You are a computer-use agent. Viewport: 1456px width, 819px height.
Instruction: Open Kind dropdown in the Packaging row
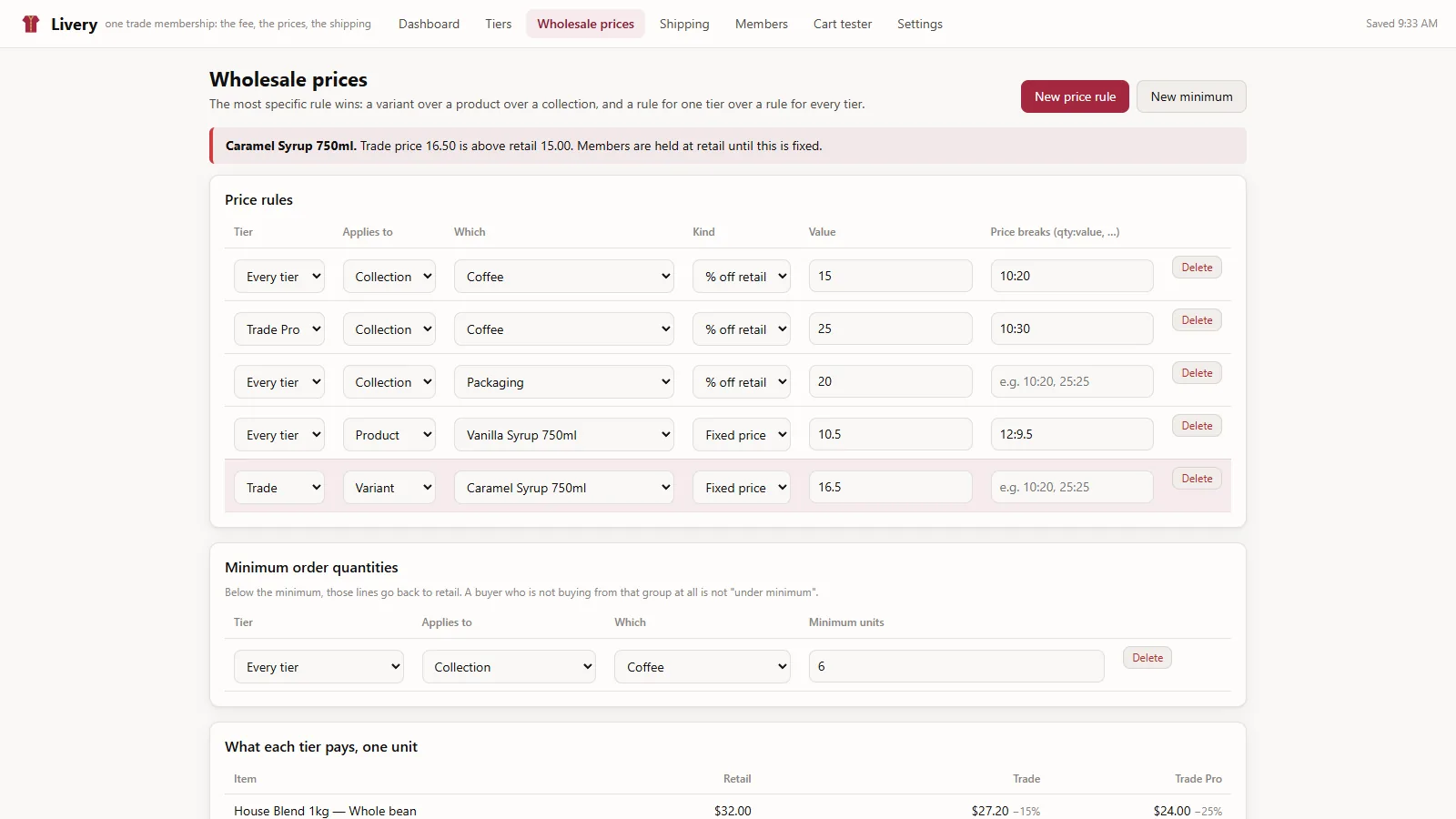coord(742,382)
